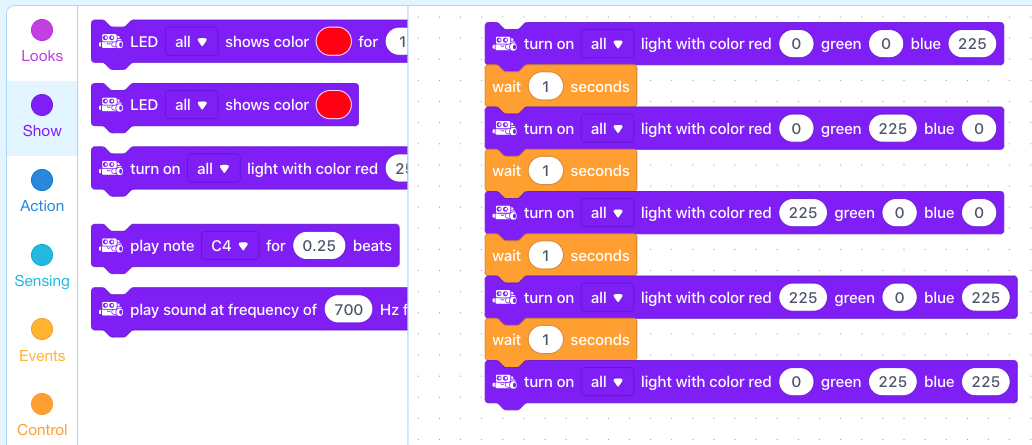Select the Events category circle icon
Image resolution: width=1032 pixels, height=445 pixels.
42,330
